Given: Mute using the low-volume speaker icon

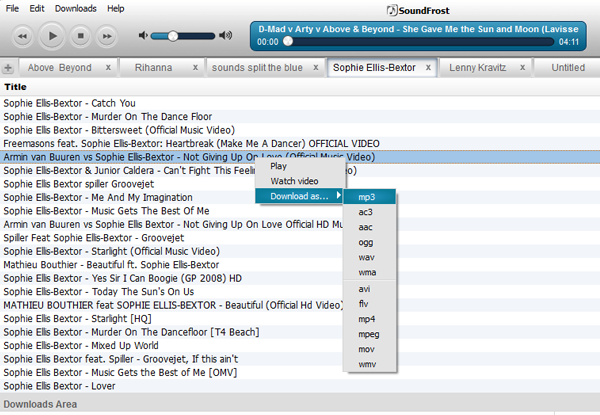Looking at the screenshot, I should click(143, 36).
